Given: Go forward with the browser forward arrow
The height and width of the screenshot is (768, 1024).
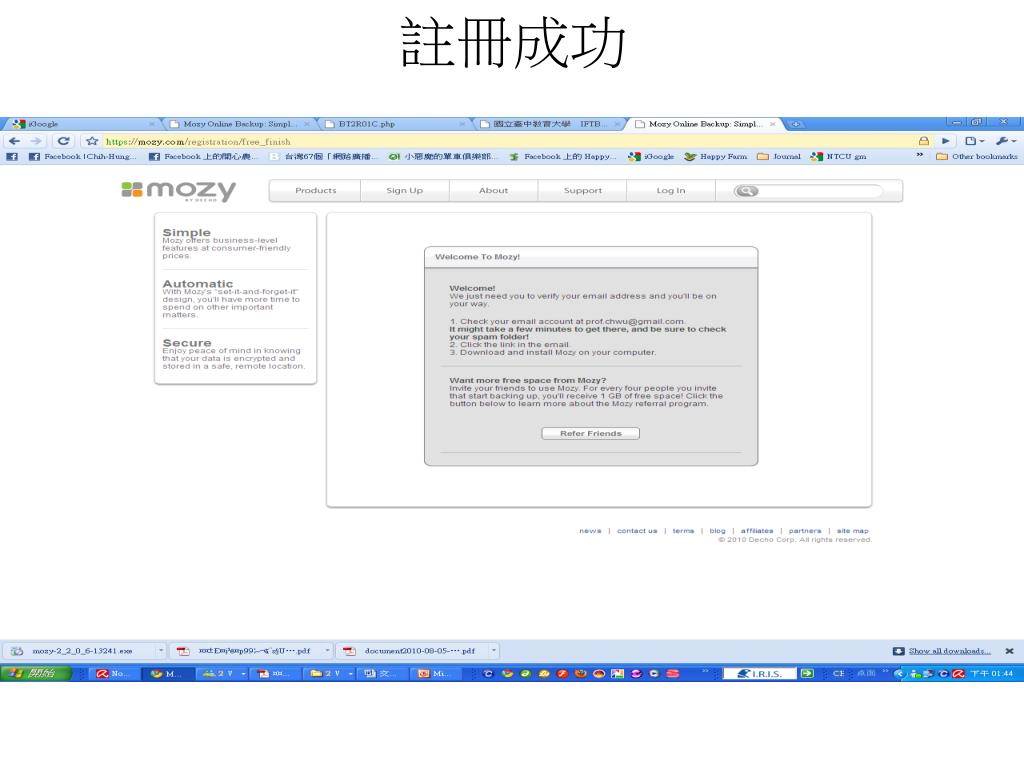Looking at the screenshot, I should 36,141.
